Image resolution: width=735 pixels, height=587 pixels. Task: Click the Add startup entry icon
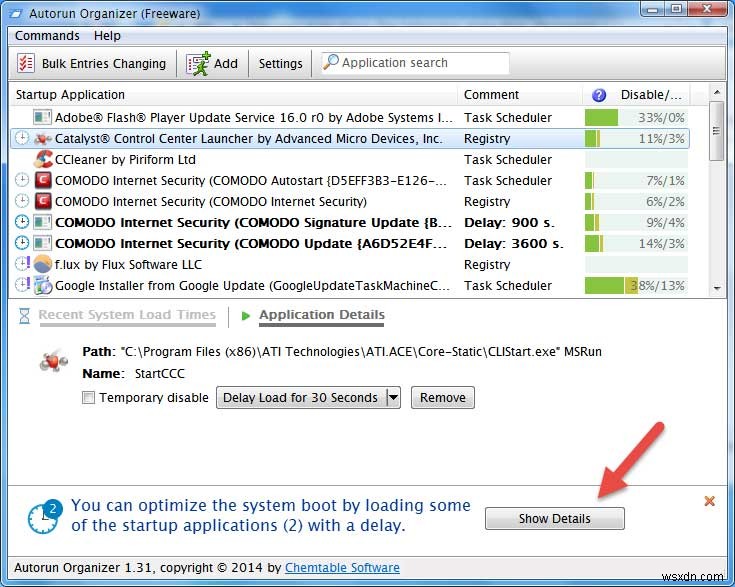(x=198, y=64)
